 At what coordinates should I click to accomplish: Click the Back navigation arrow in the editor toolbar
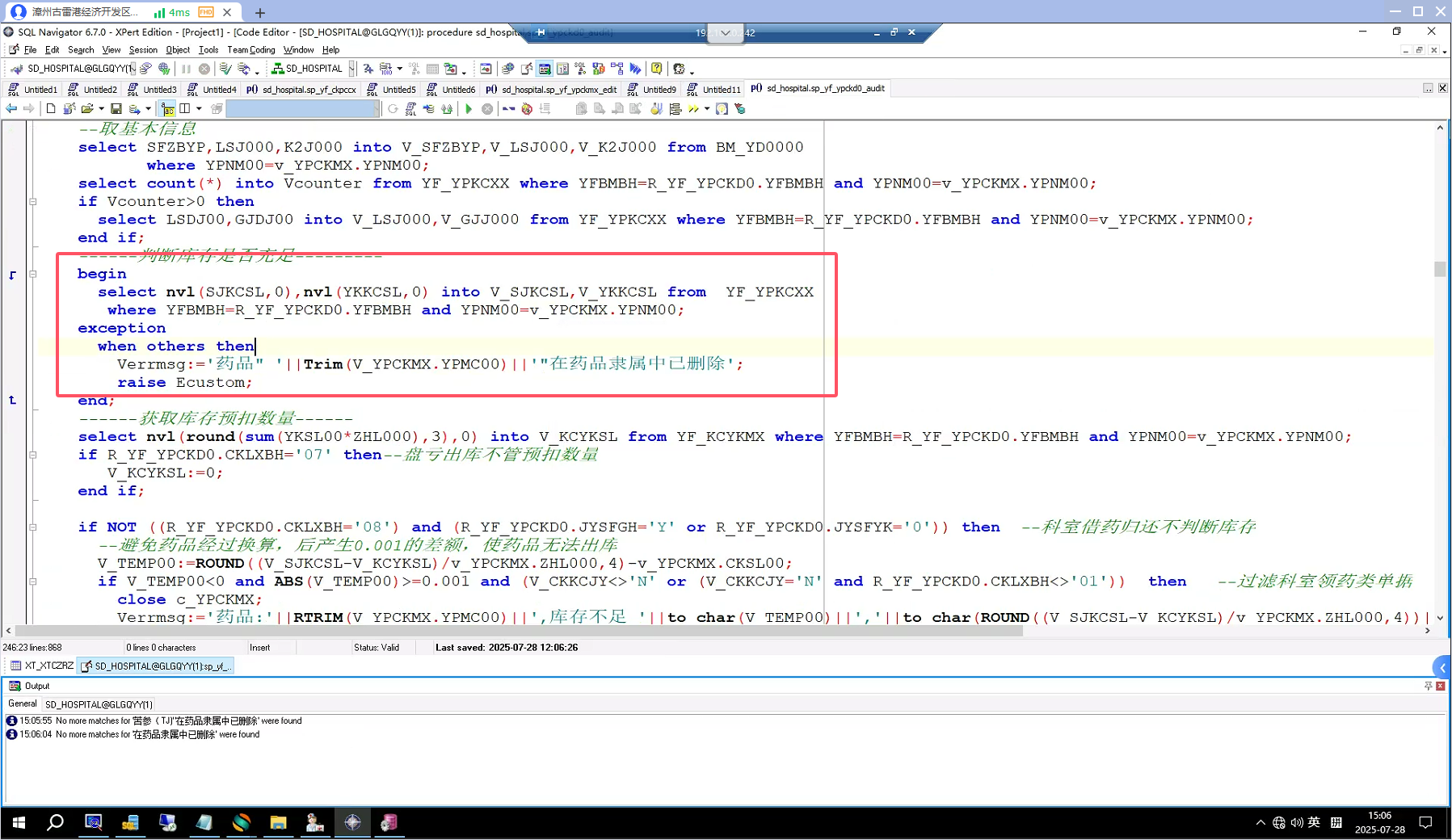[11, 109]
